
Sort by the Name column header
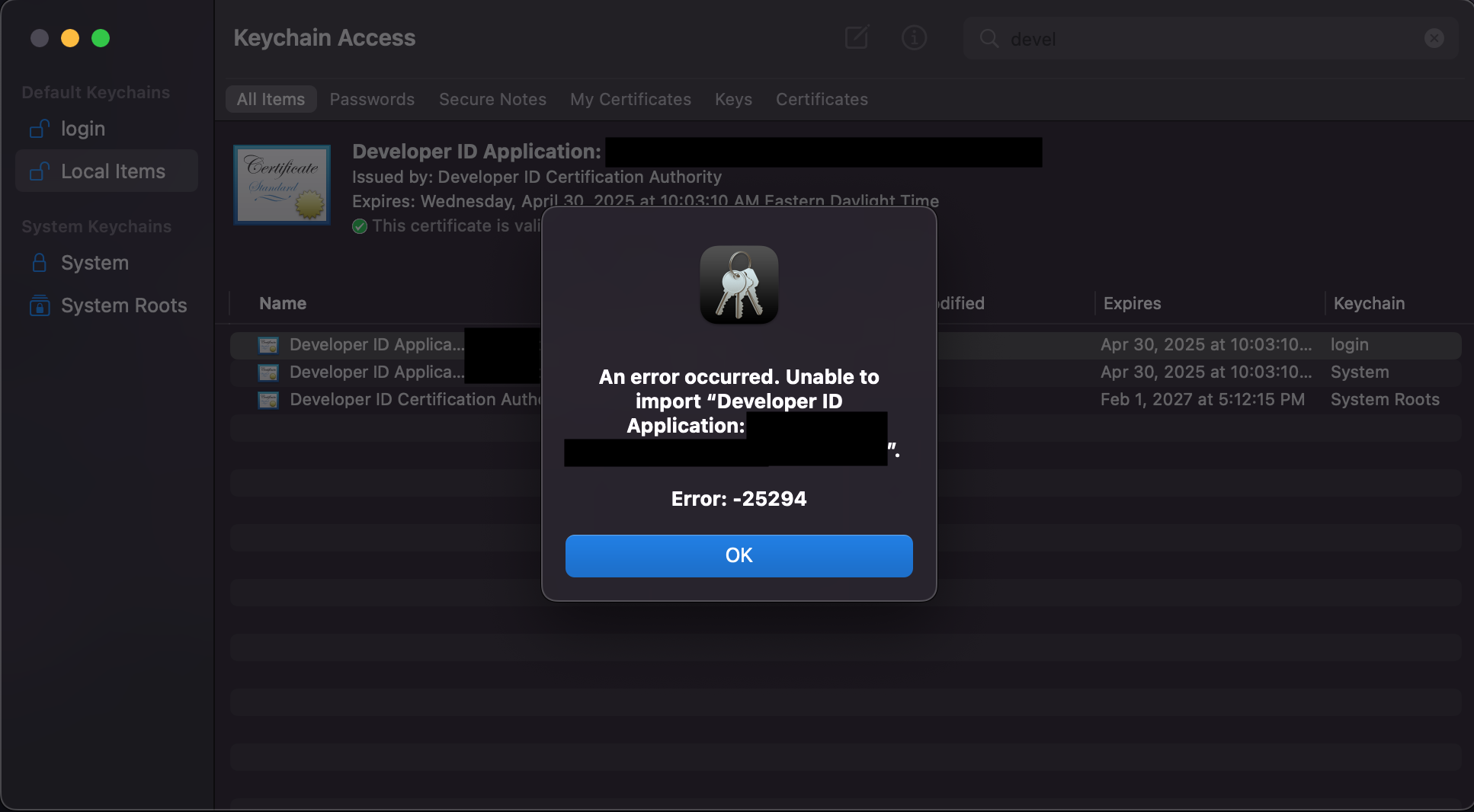283,303
